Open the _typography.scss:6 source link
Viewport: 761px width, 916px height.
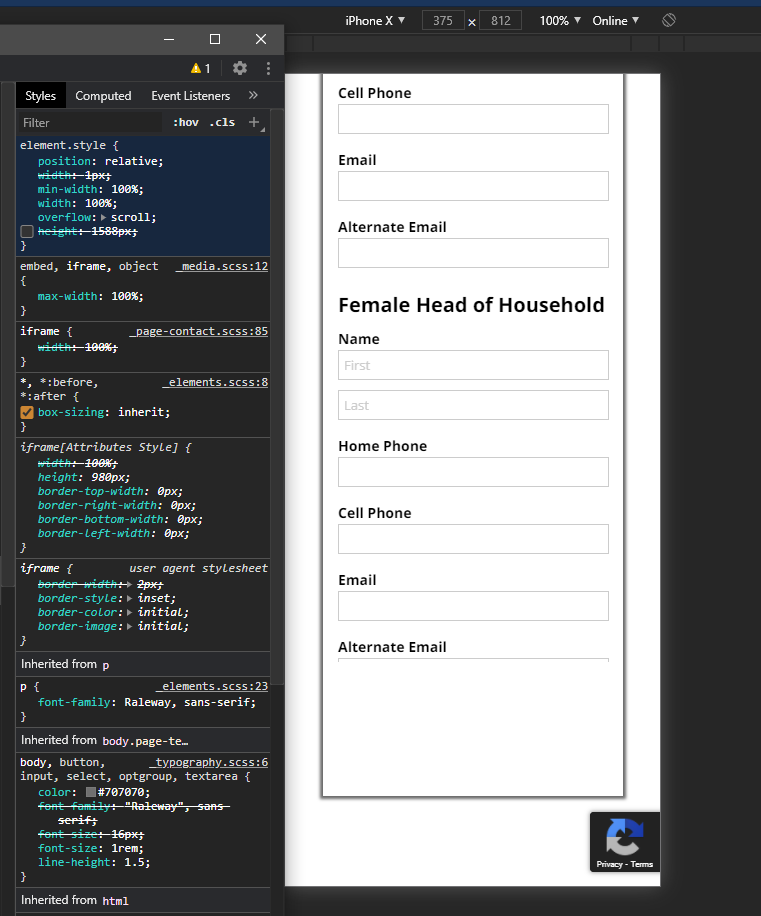[208, 762]
